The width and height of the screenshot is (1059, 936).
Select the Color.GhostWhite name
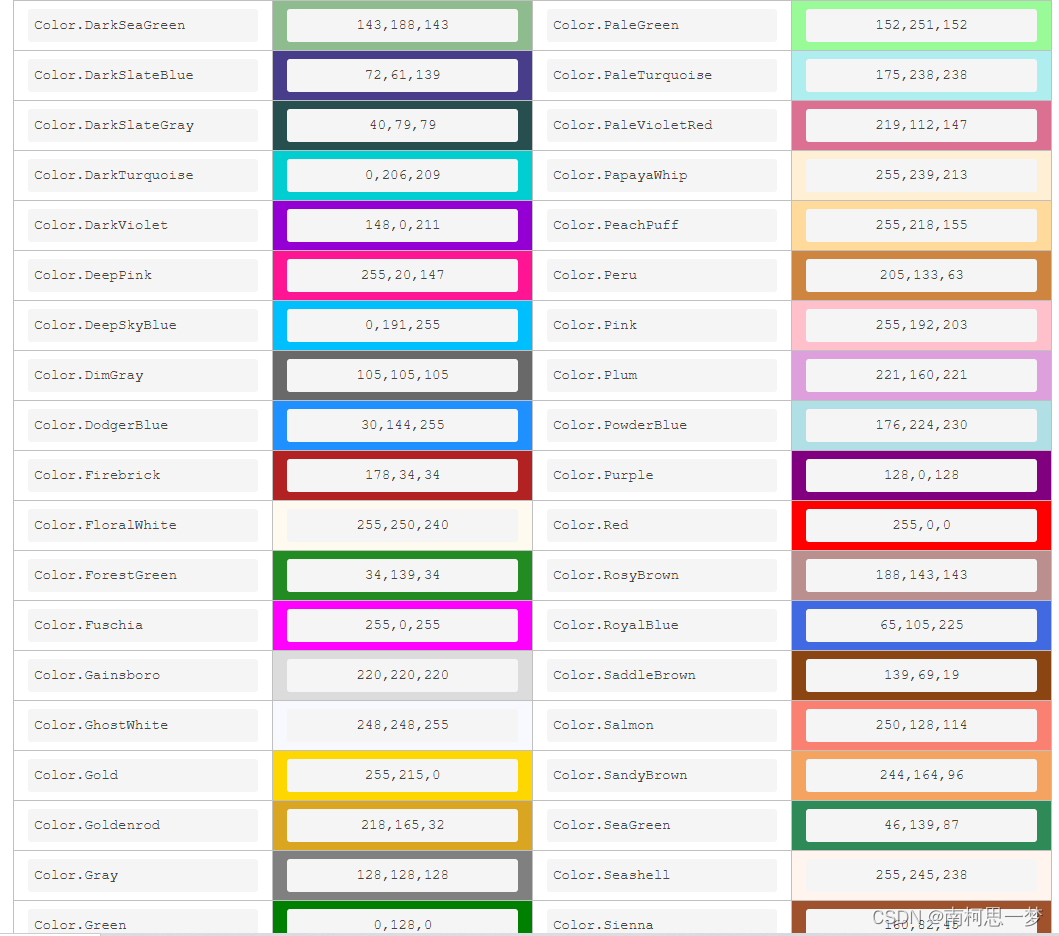pyautogui.click(x=143, y=725)
